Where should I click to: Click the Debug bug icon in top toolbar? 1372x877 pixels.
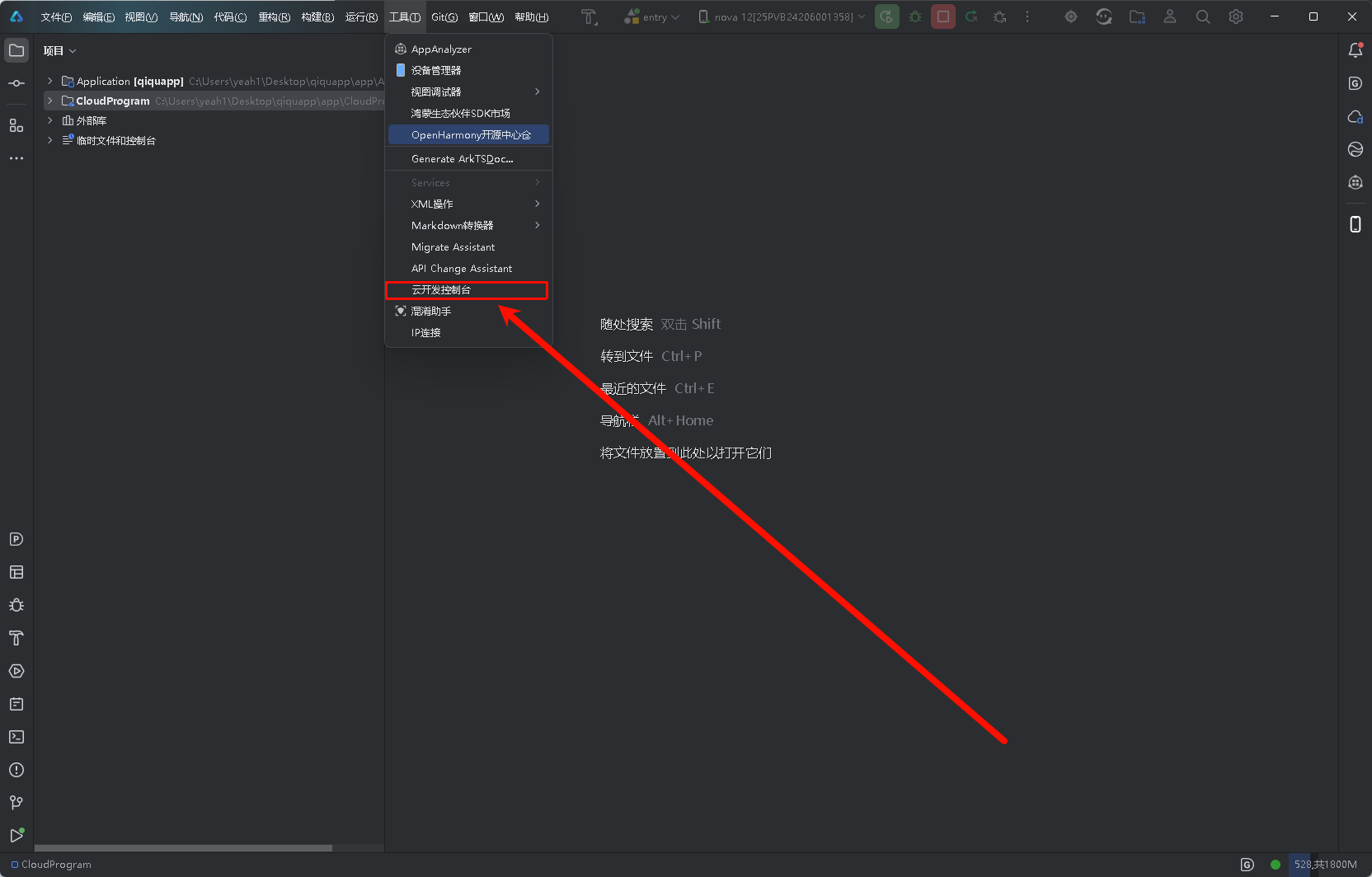point(915,16)
